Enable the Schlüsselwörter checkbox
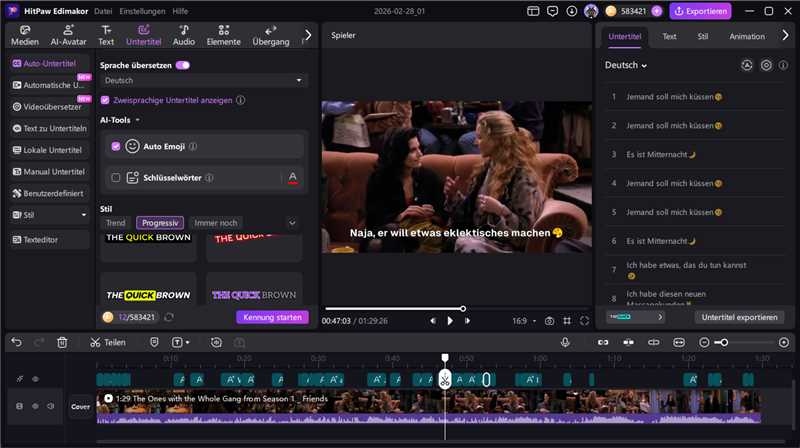 pyautogui.click(x=116, y=177)
